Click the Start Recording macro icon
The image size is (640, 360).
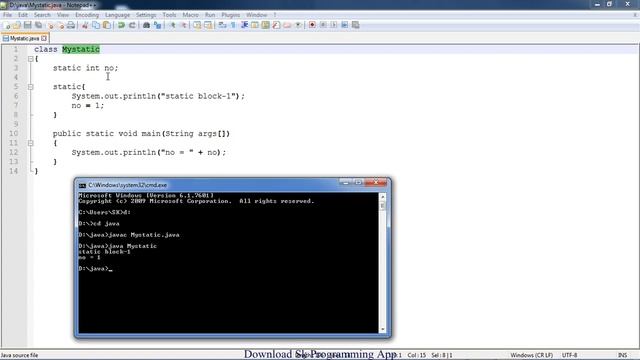click(x=312, y=25)
